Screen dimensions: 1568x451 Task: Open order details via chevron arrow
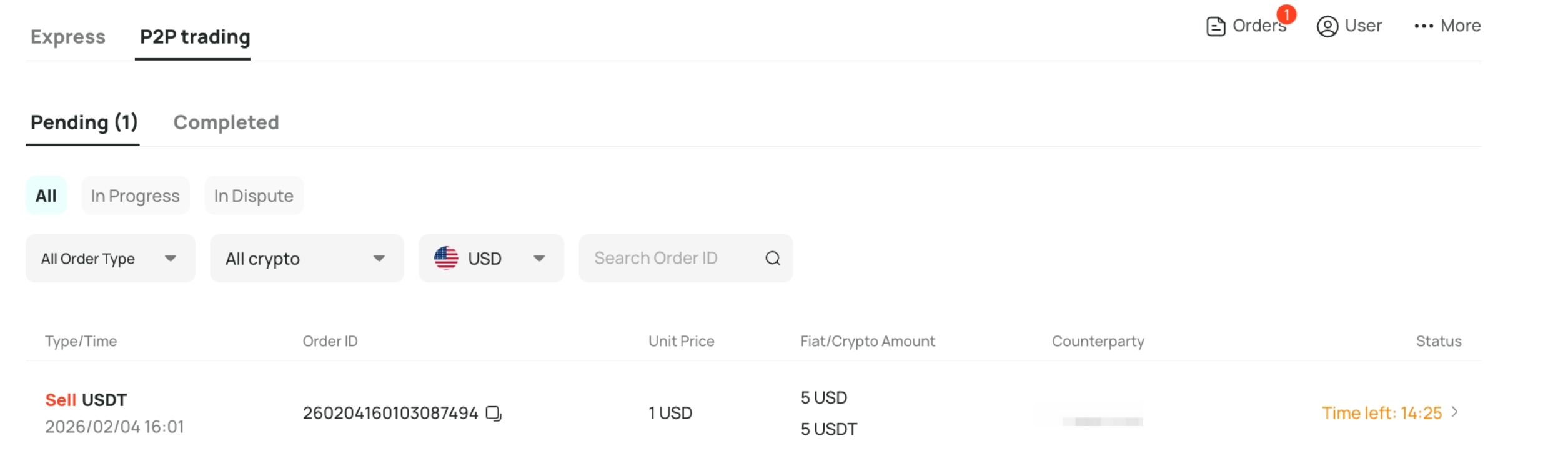(1454, 412)
